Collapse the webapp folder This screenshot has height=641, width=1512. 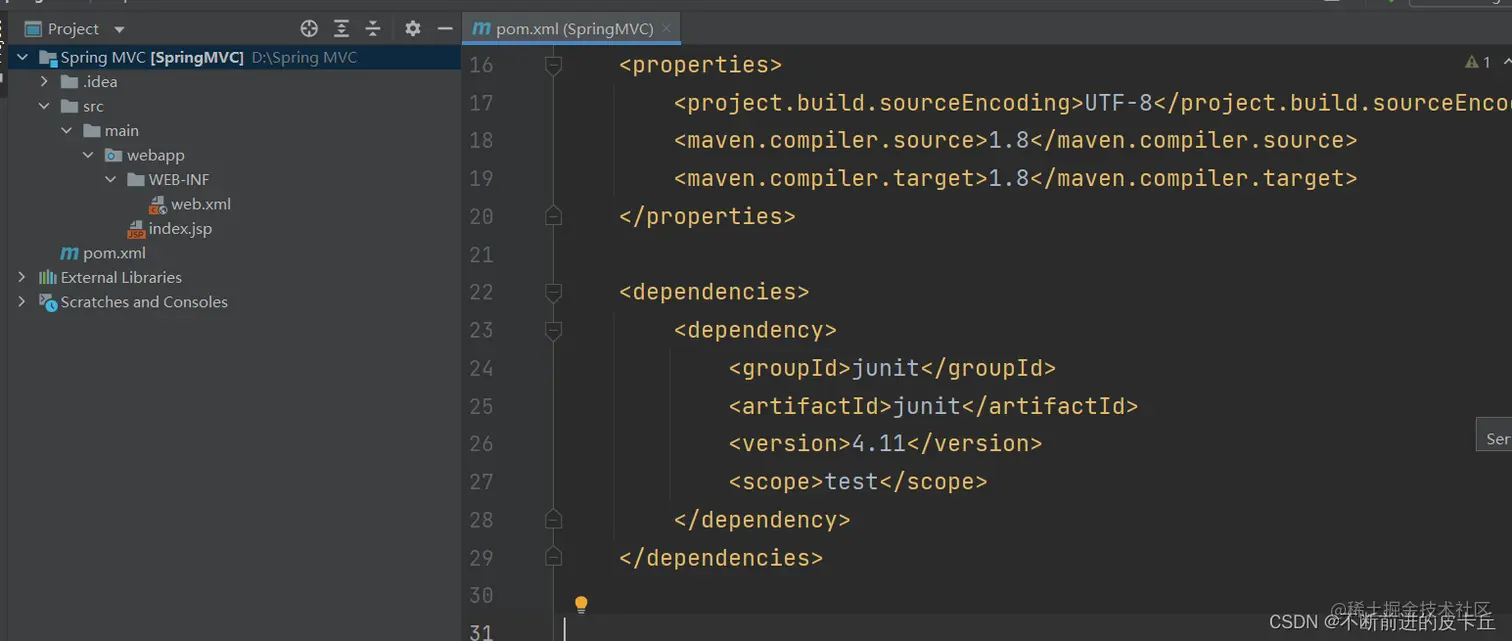click(x=88, y=155)
